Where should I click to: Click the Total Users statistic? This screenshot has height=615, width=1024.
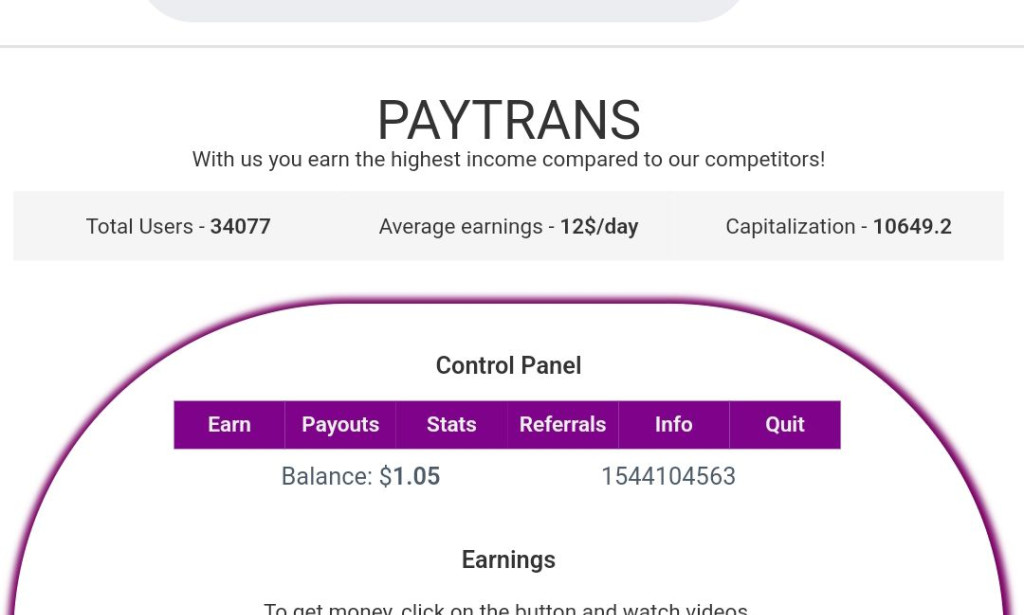(177, 226)
